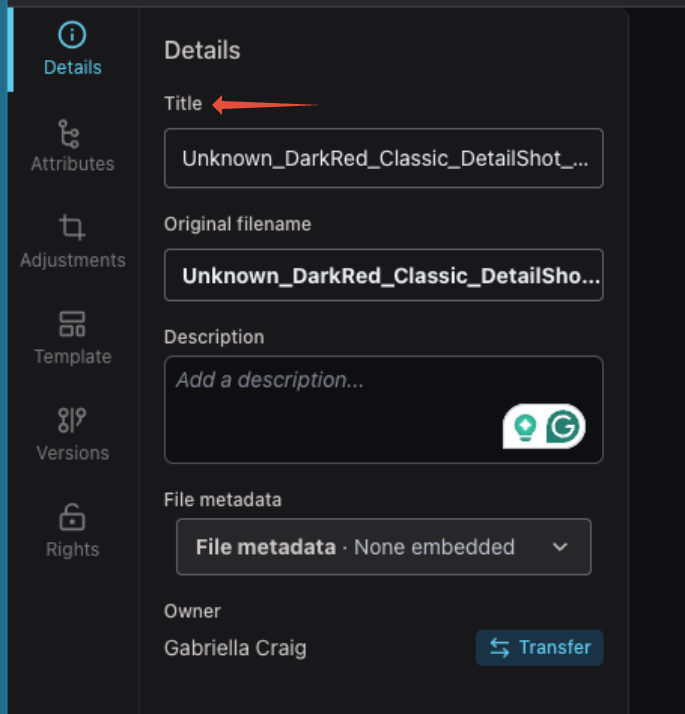Click the File metadata chevron arrow
Image resolution: width=685 pixels, height=714 pixels.
pyautogui.click(x=560, y=547)
